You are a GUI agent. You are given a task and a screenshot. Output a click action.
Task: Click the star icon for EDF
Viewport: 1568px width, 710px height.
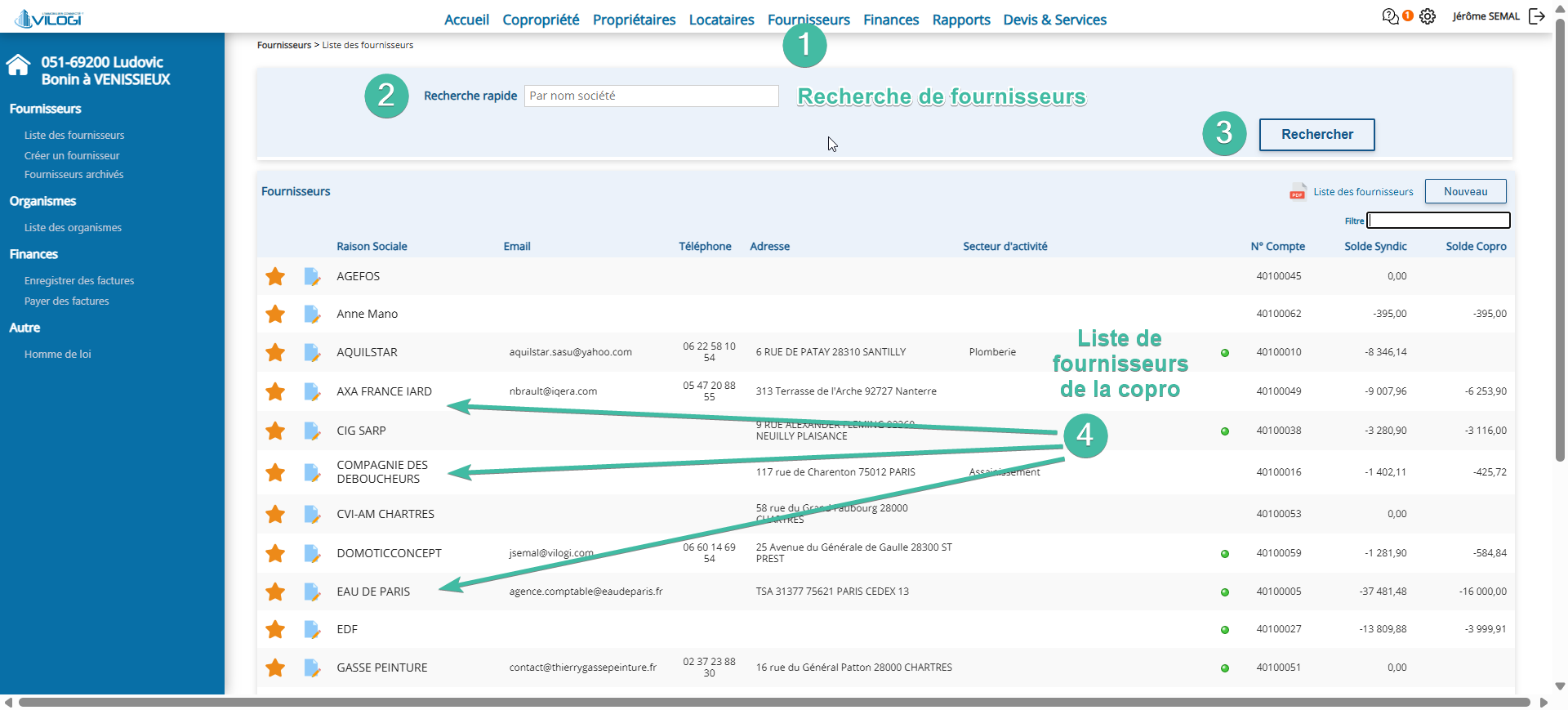point(275,629)
